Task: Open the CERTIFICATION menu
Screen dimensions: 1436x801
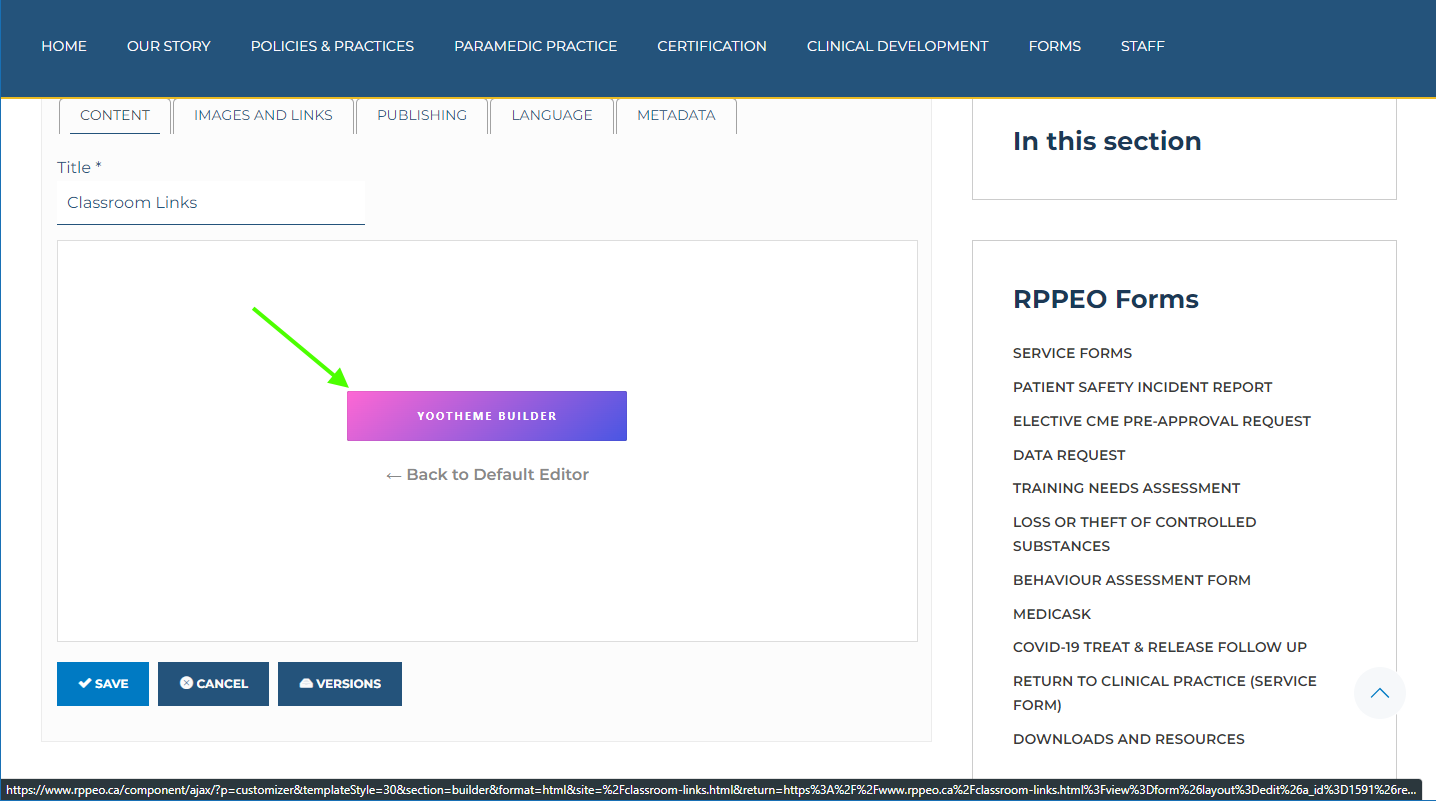Action: (712, 46)
